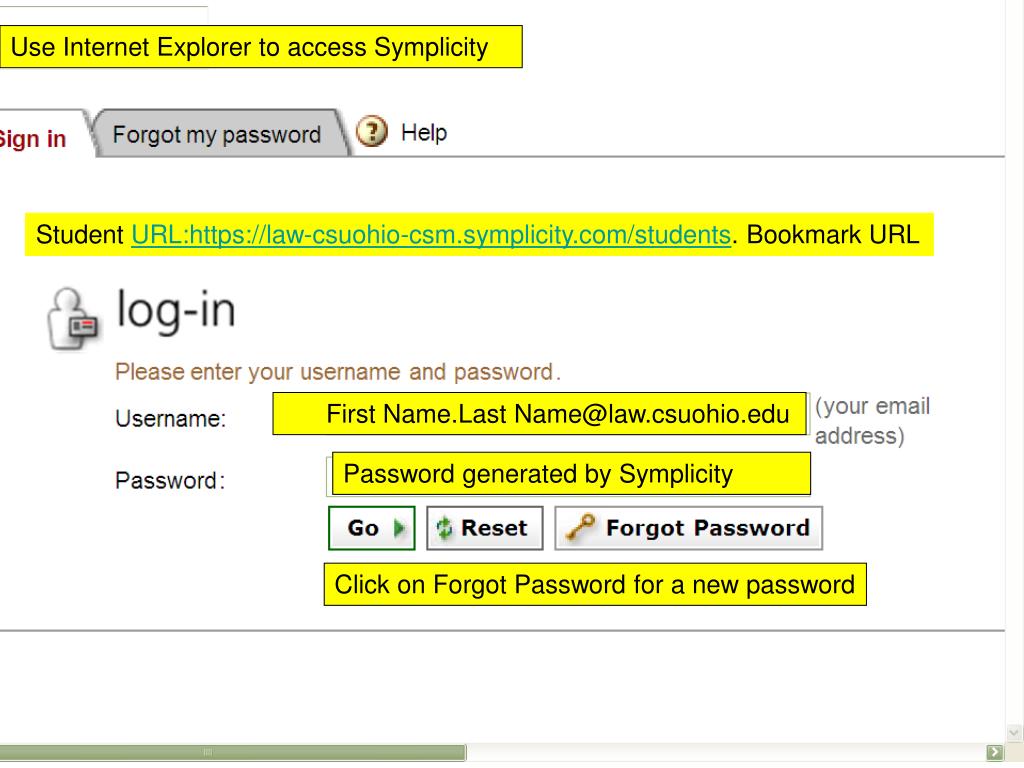
Task: Open the Forgot my password tab
Action: click(217, 135)
